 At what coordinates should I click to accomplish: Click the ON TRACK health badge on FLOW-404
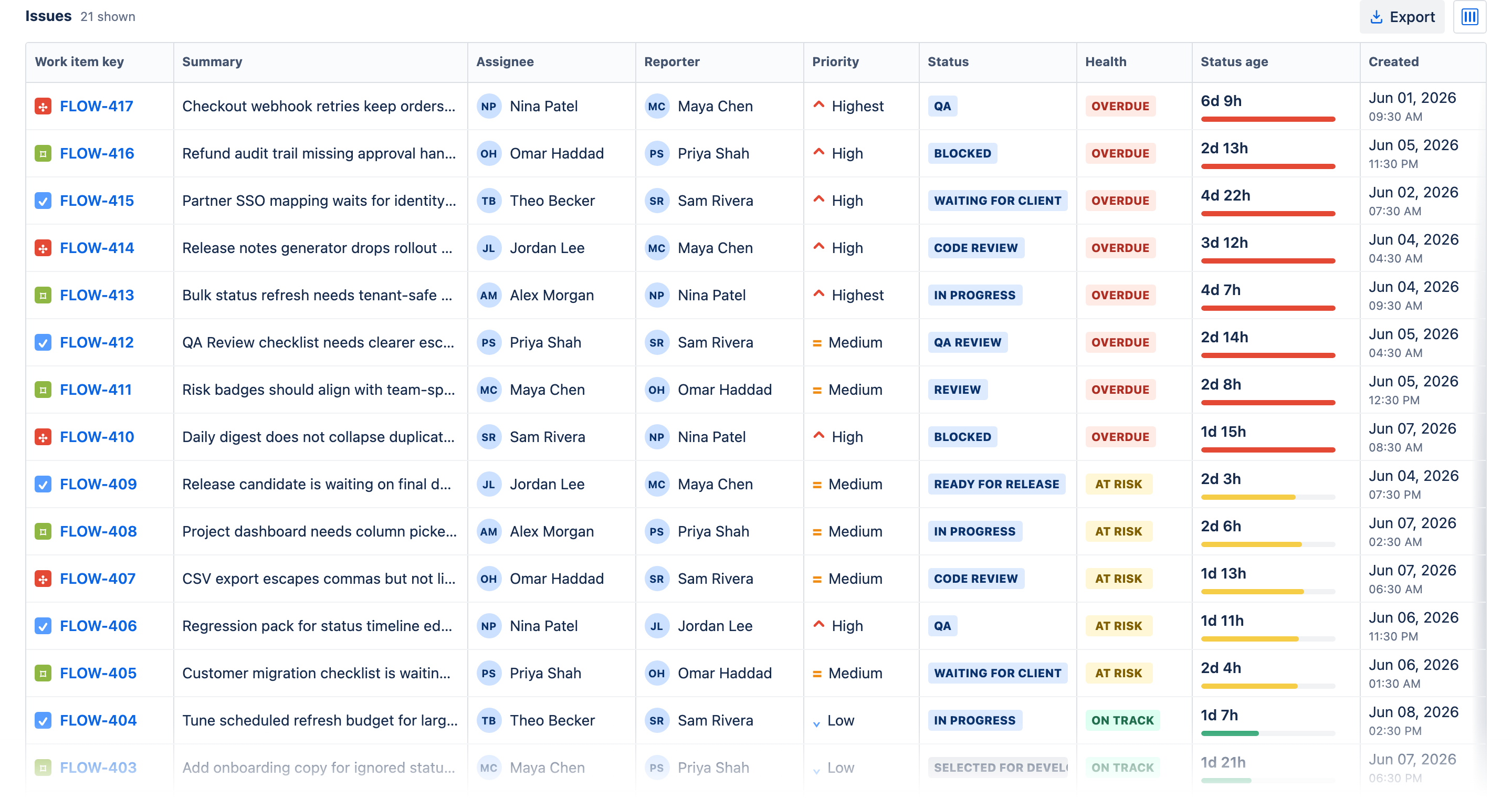[x=1122, y=720]
